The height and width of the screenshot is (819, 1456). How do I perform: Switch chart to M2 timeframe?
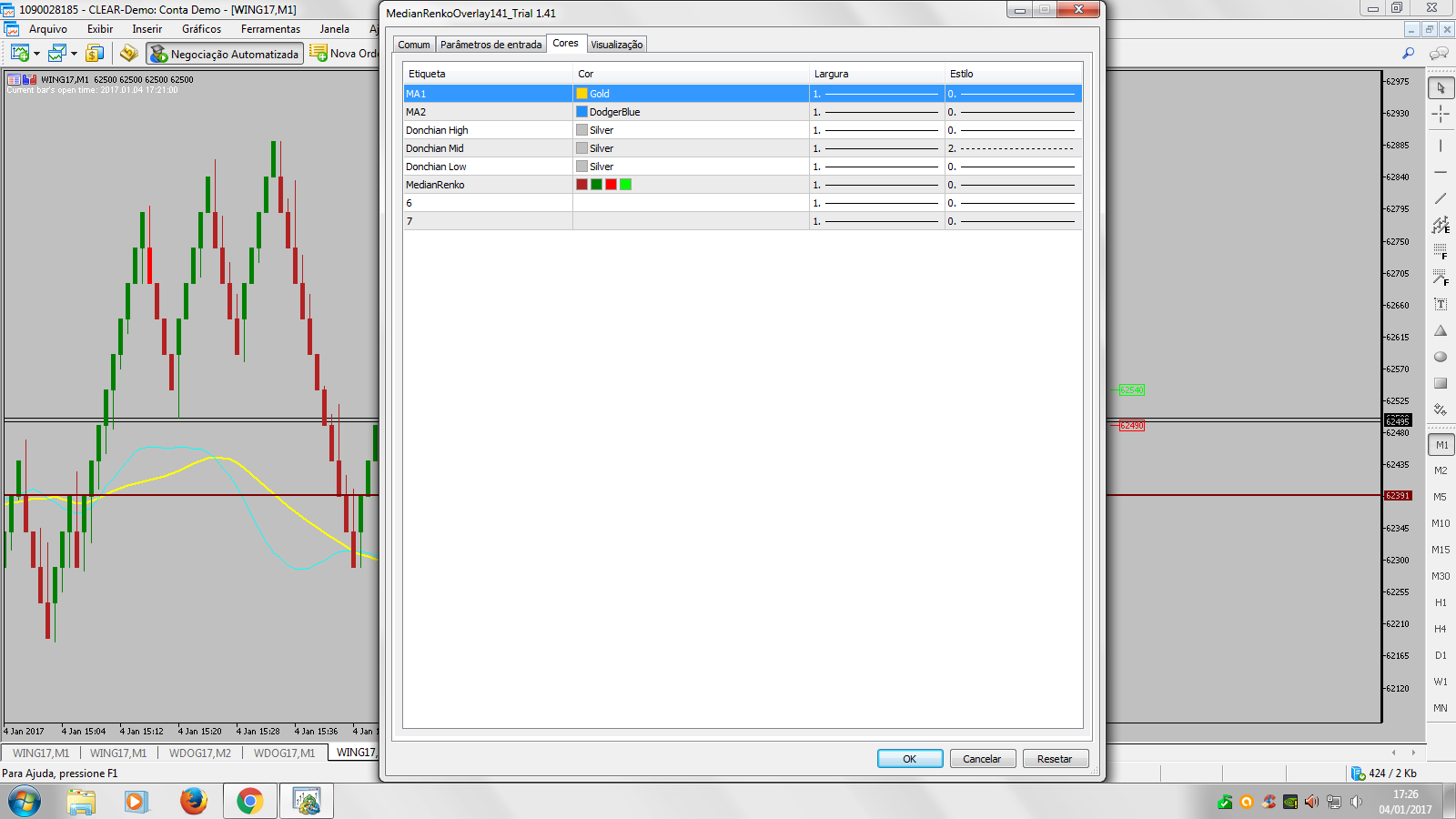click(x=1441, y=471)
